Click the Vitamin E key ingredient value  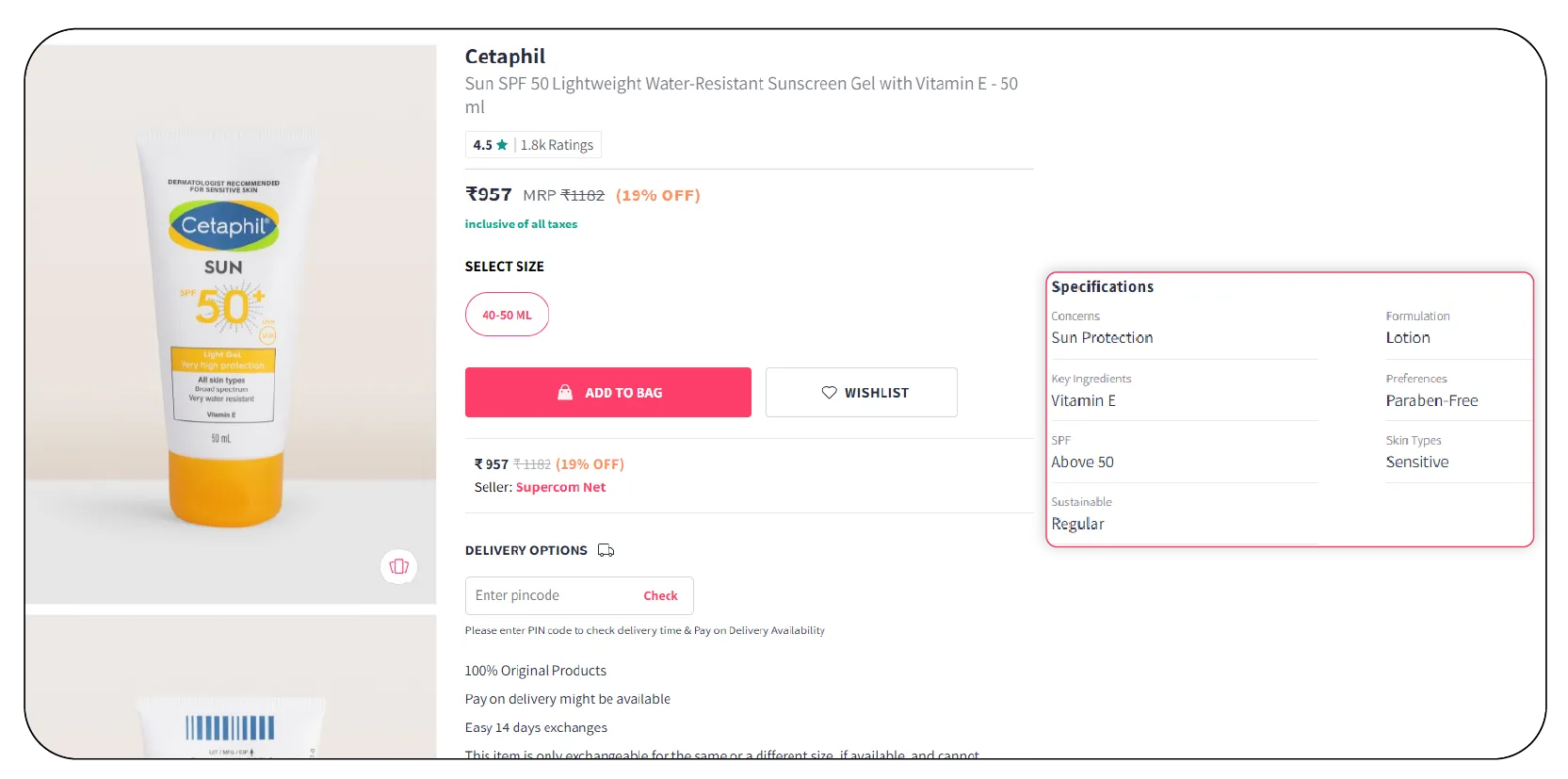click(1083, 400)
